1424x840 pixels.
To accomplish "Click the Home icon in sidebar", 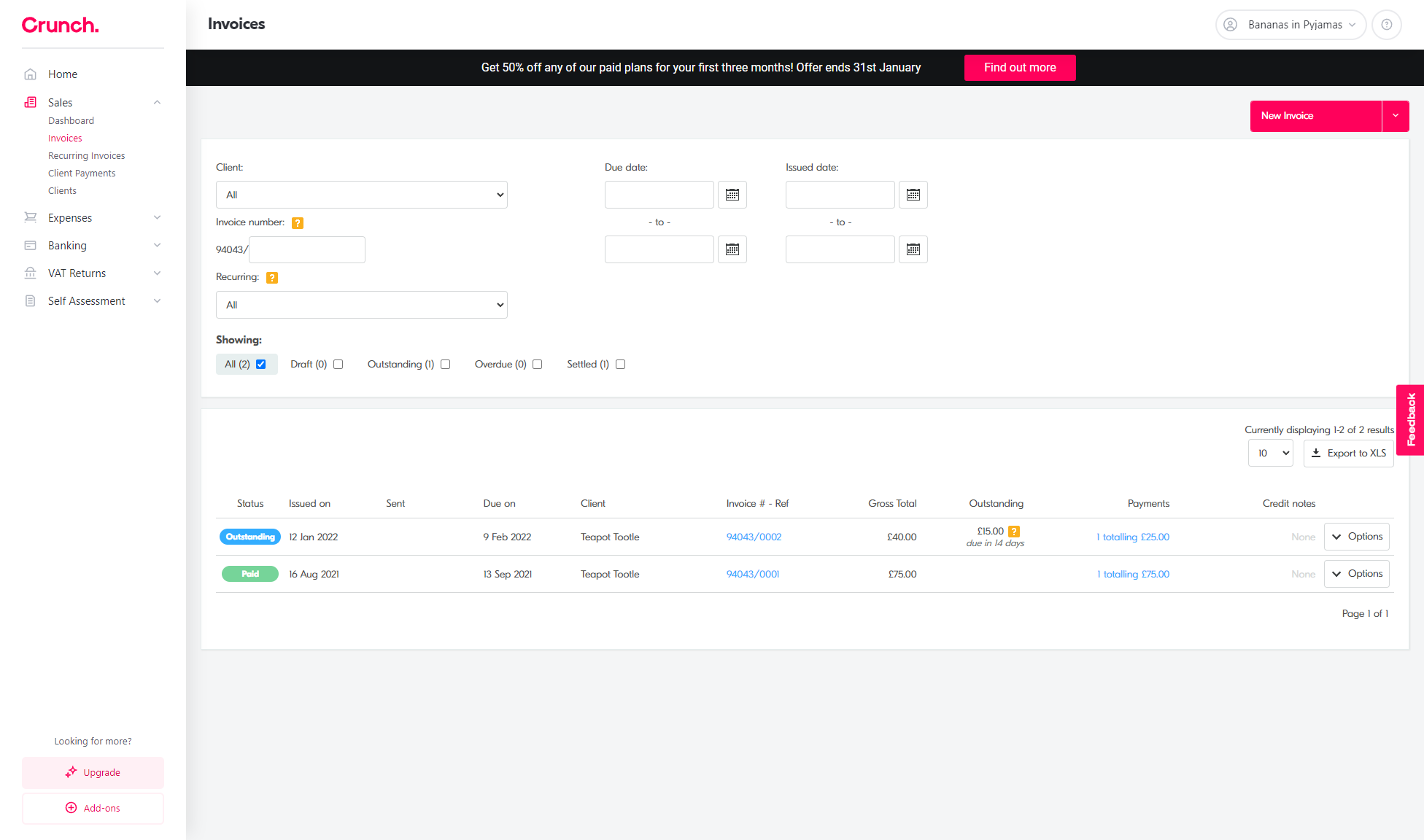I will (30, 74).
